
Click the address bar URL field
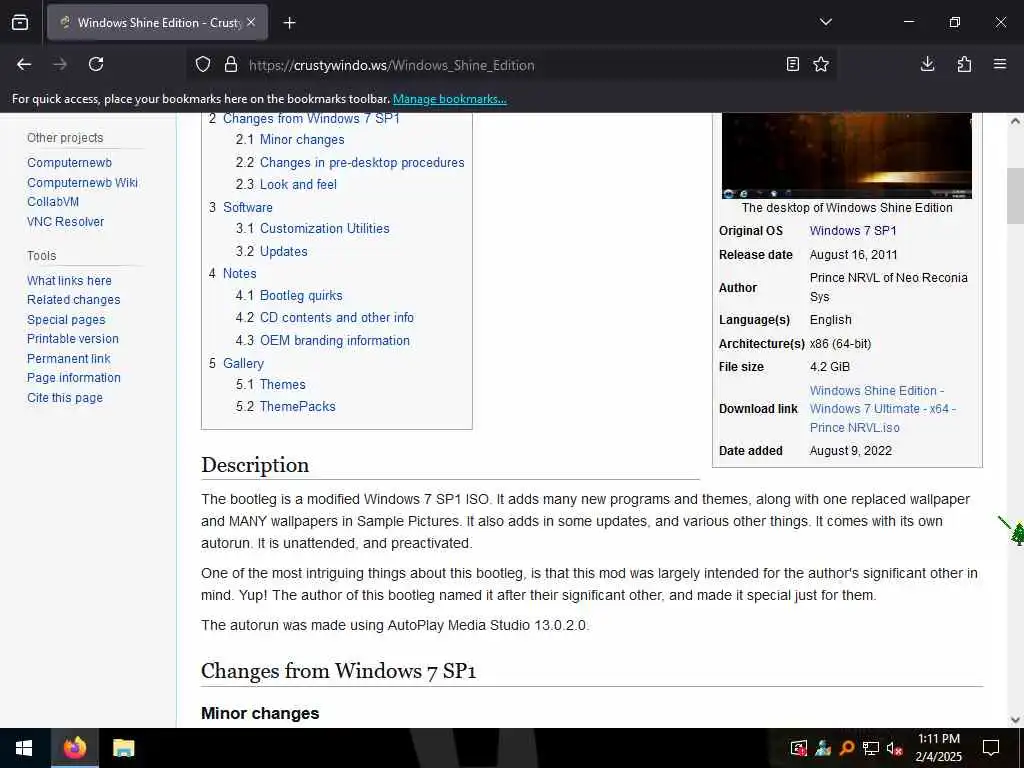[x=509, y=65]
